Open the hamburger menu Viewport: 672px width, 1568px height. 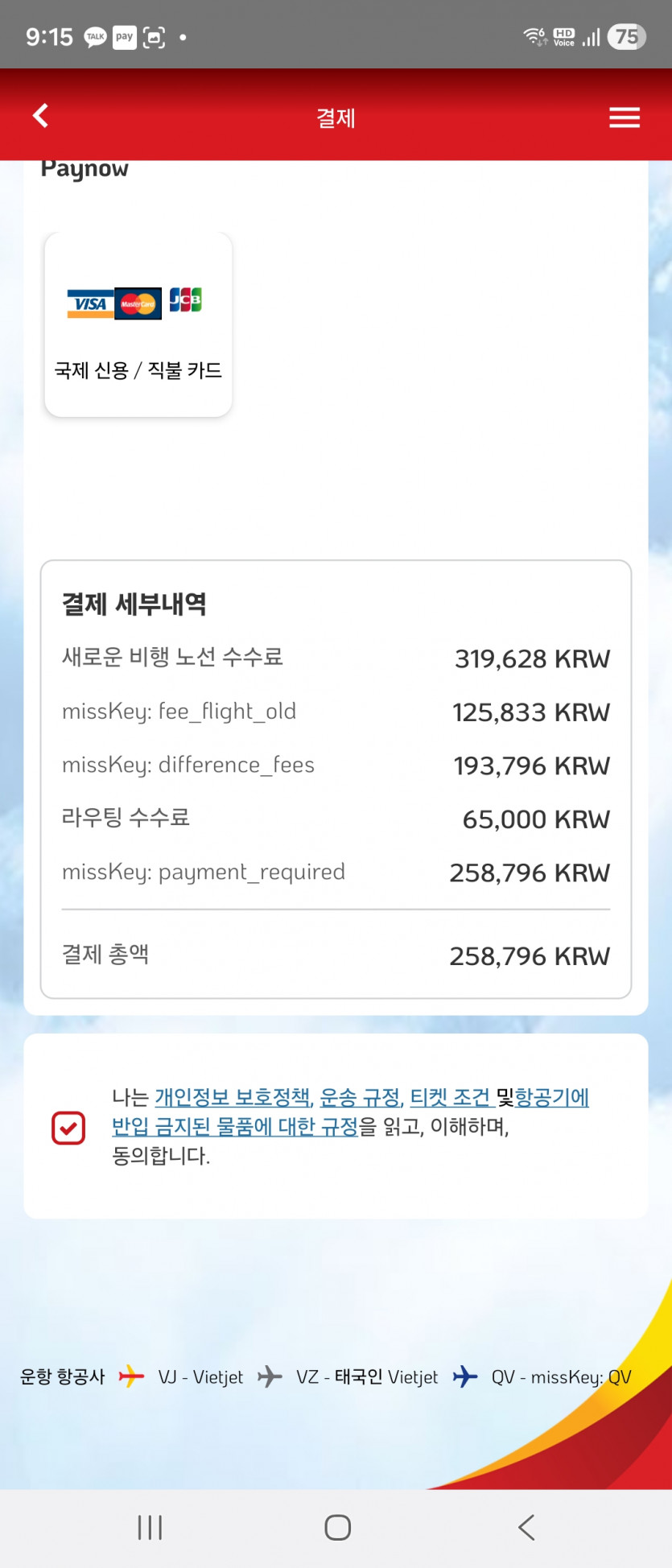click(x=624, y=118)
